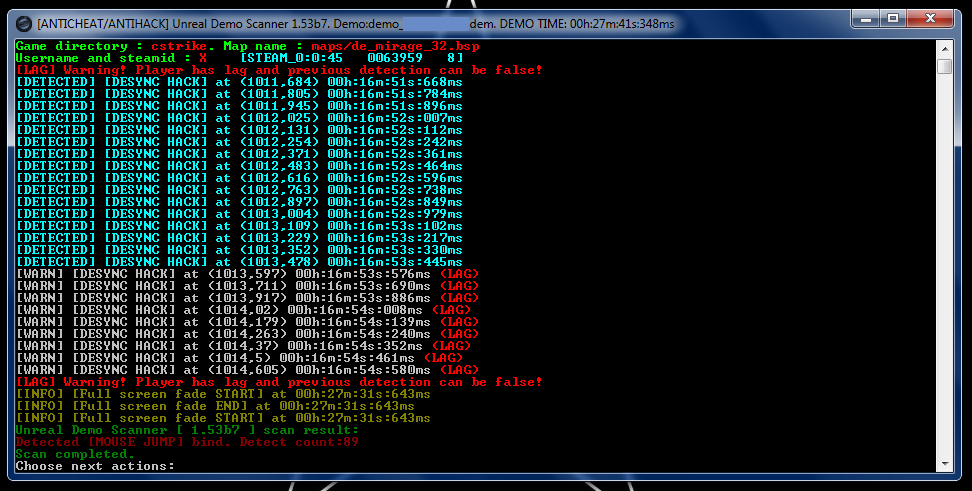Click the vertical scrollbar thumb
The image size is (972, 491).
[x=945, y=66]
